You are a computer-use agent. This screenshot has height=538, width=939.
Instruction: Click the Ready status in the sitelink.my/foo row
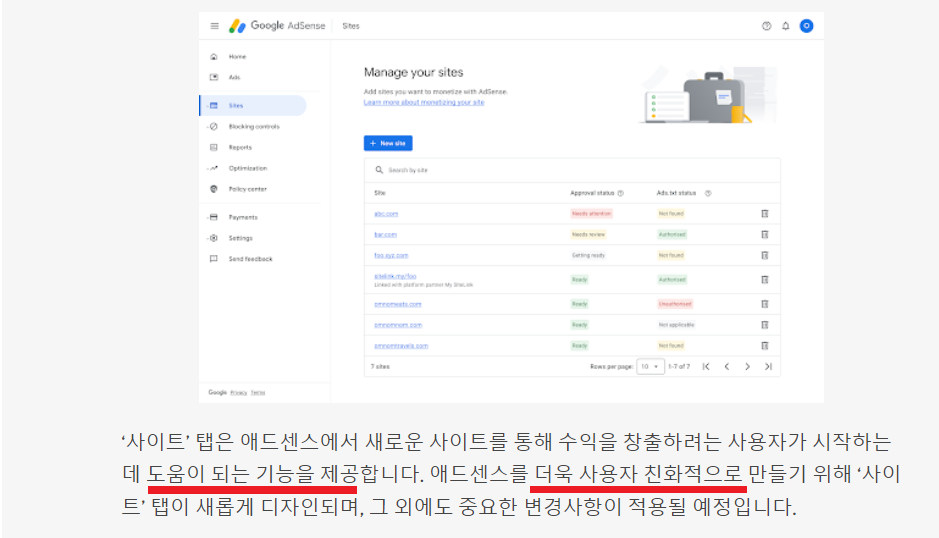[x=580, y=280]
